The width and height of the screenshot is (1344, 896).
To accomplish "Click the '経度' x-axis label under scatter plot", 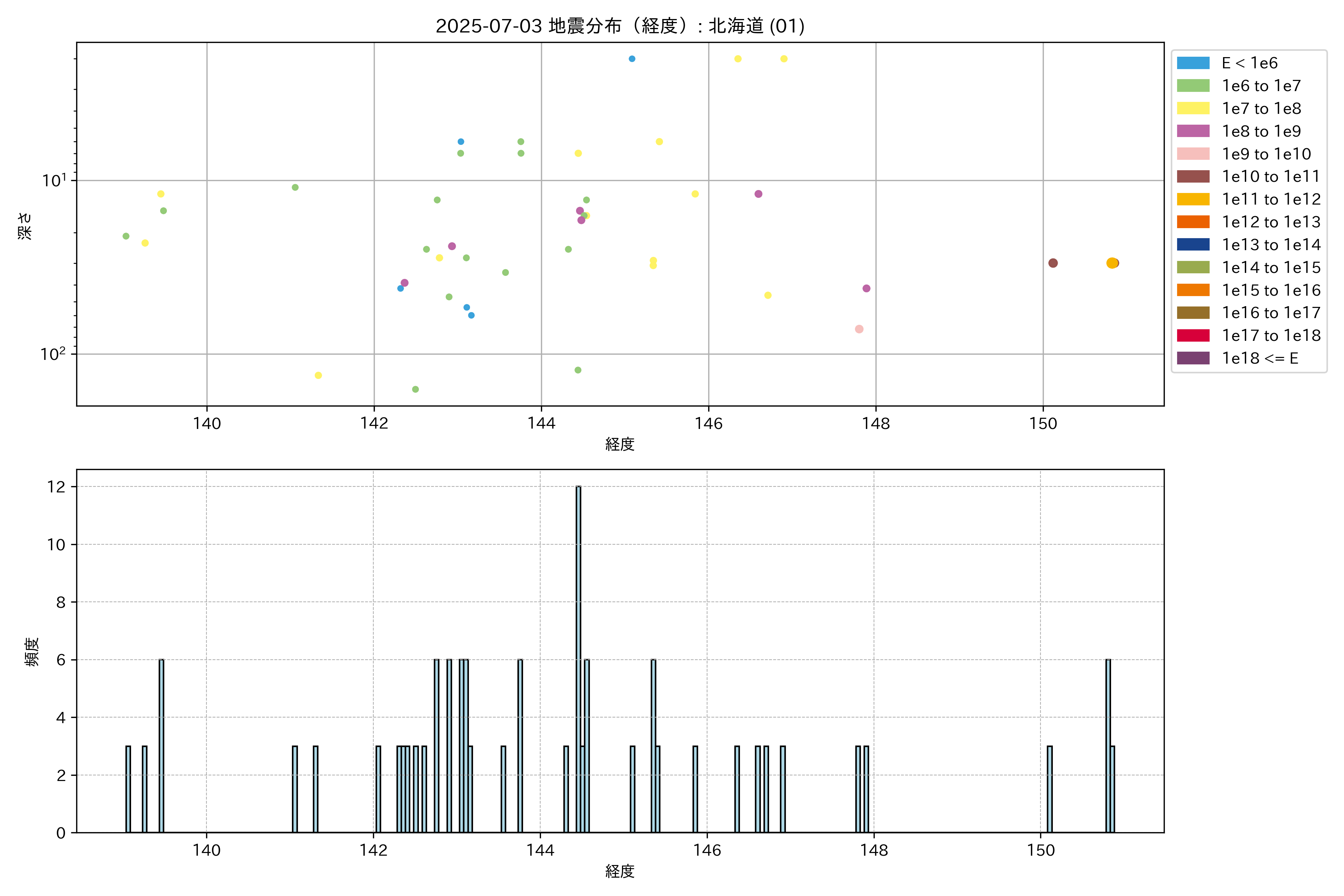I will pyautogui.click(x=619, y=444).
